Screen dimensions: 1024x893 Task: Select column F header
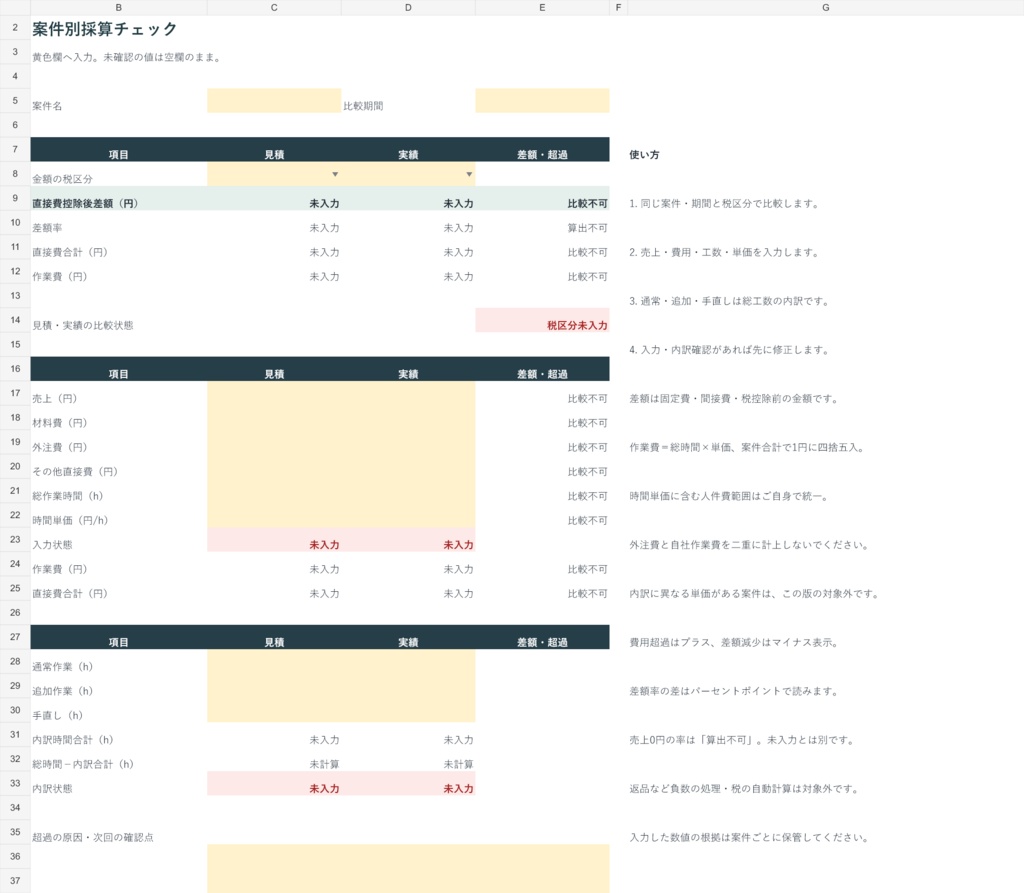coord(618,8)
